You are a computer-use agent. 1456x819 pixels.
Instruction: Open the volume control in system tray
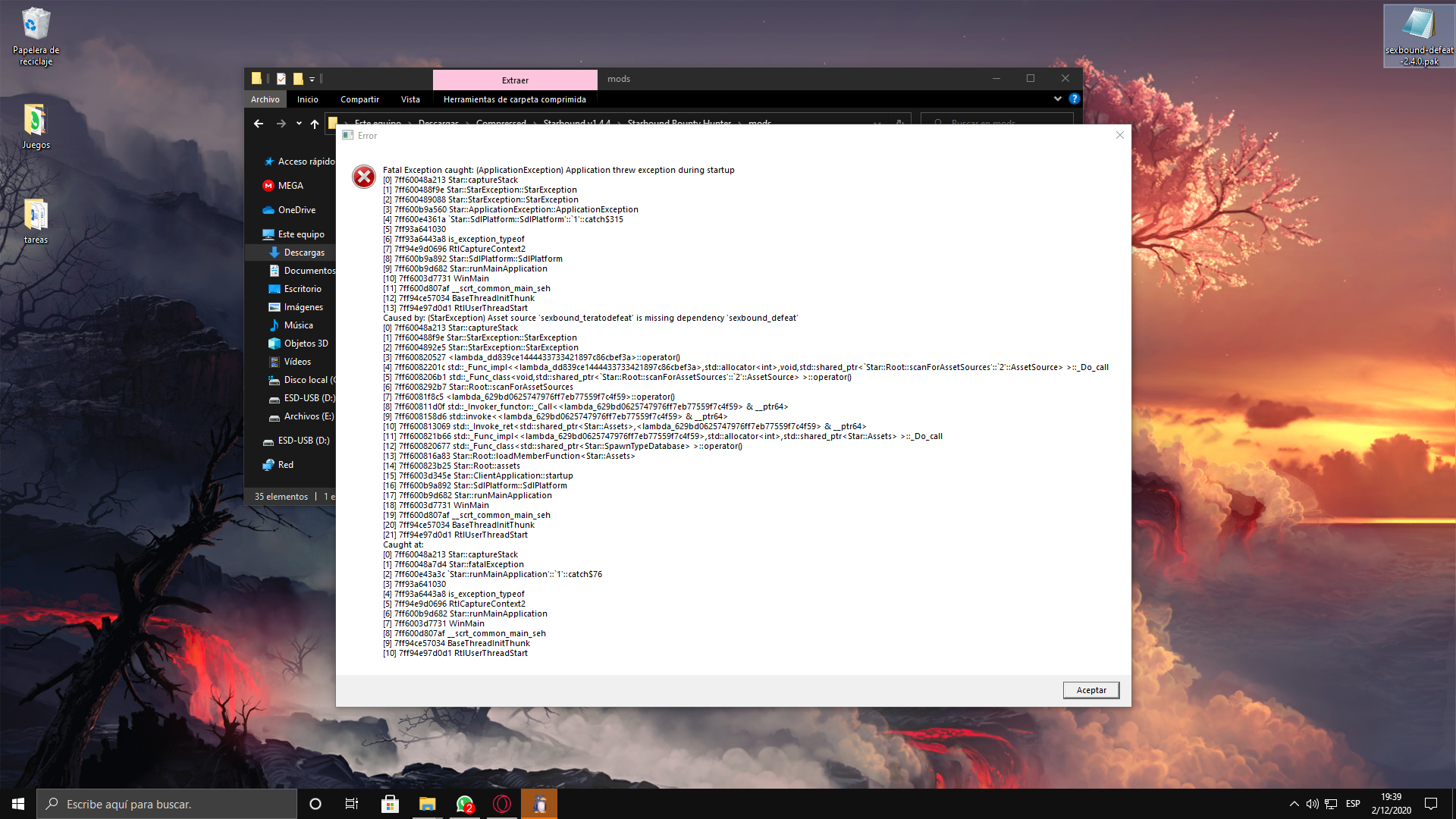(1312, 804)
